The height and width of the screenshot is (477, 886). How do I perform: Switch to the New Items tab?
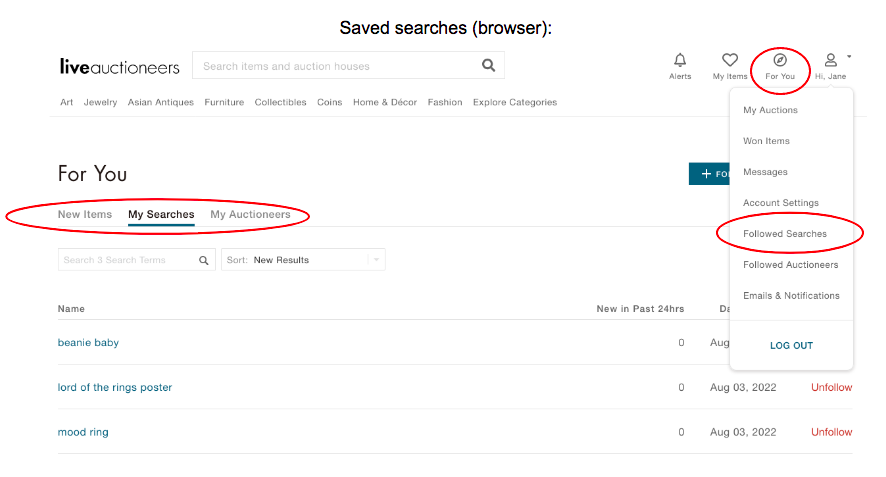point(85,215)
